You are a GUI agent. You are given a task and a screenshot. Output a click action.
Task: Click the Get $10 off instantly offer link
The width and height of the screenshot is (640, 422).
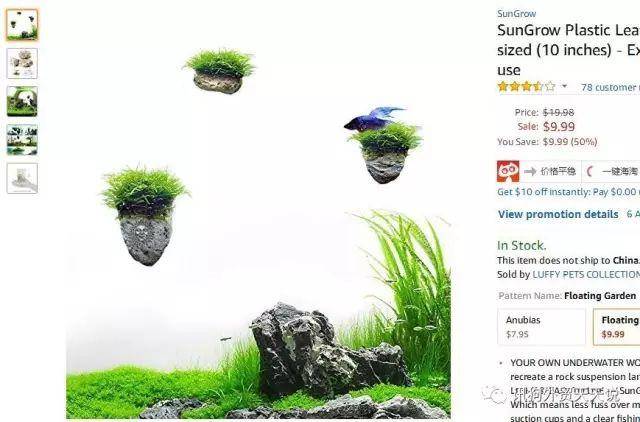pos(569,192)
